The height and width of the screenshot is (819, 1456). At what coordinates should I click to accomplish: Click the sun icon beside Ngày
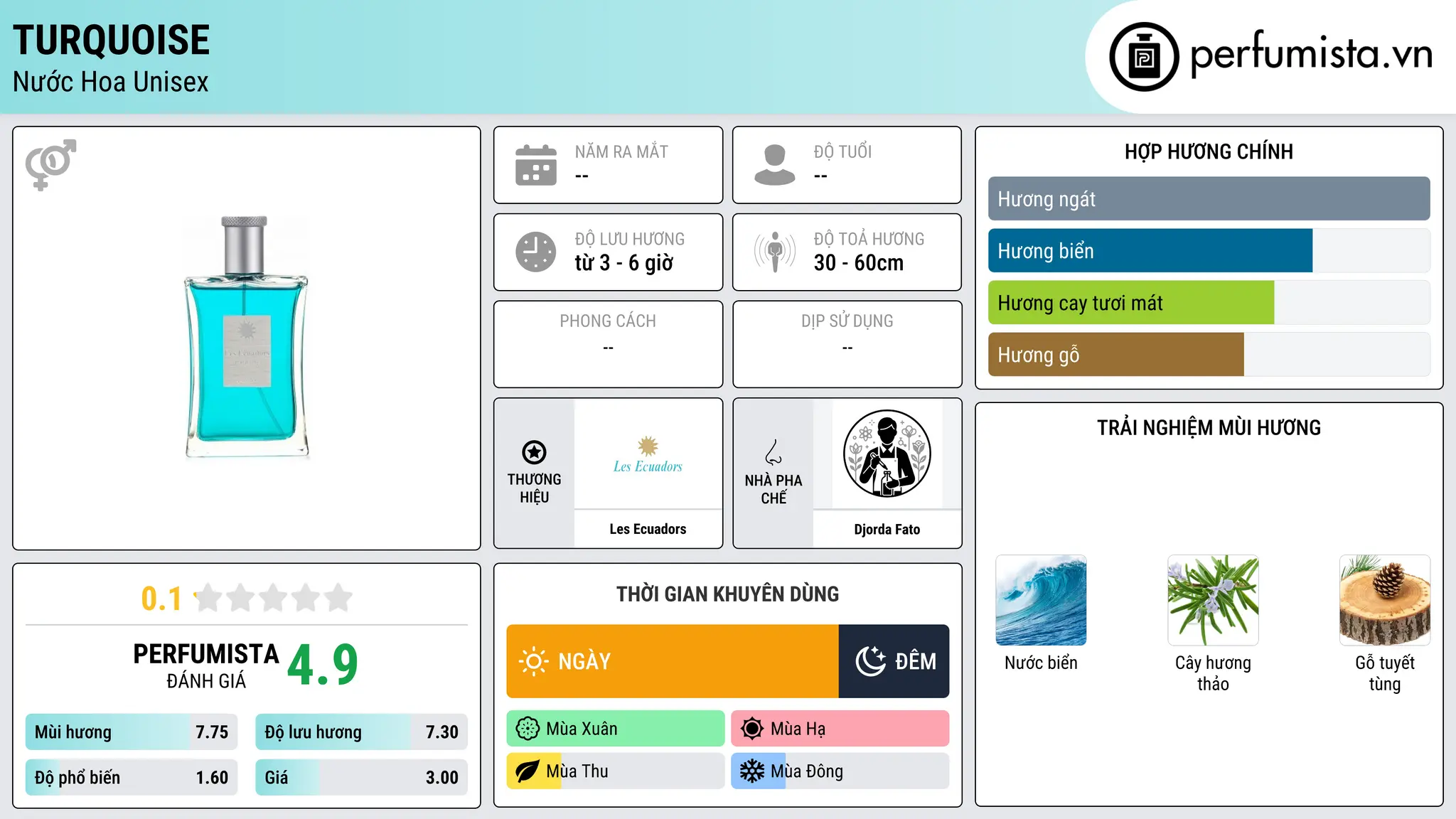click(533, 661)
